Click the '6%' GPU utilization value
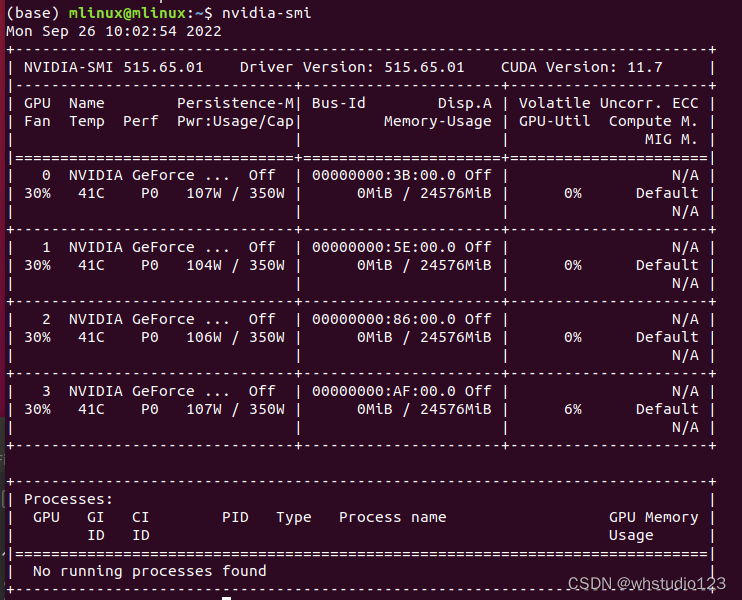The image size is (742, 600). click(x=573, y=409)
